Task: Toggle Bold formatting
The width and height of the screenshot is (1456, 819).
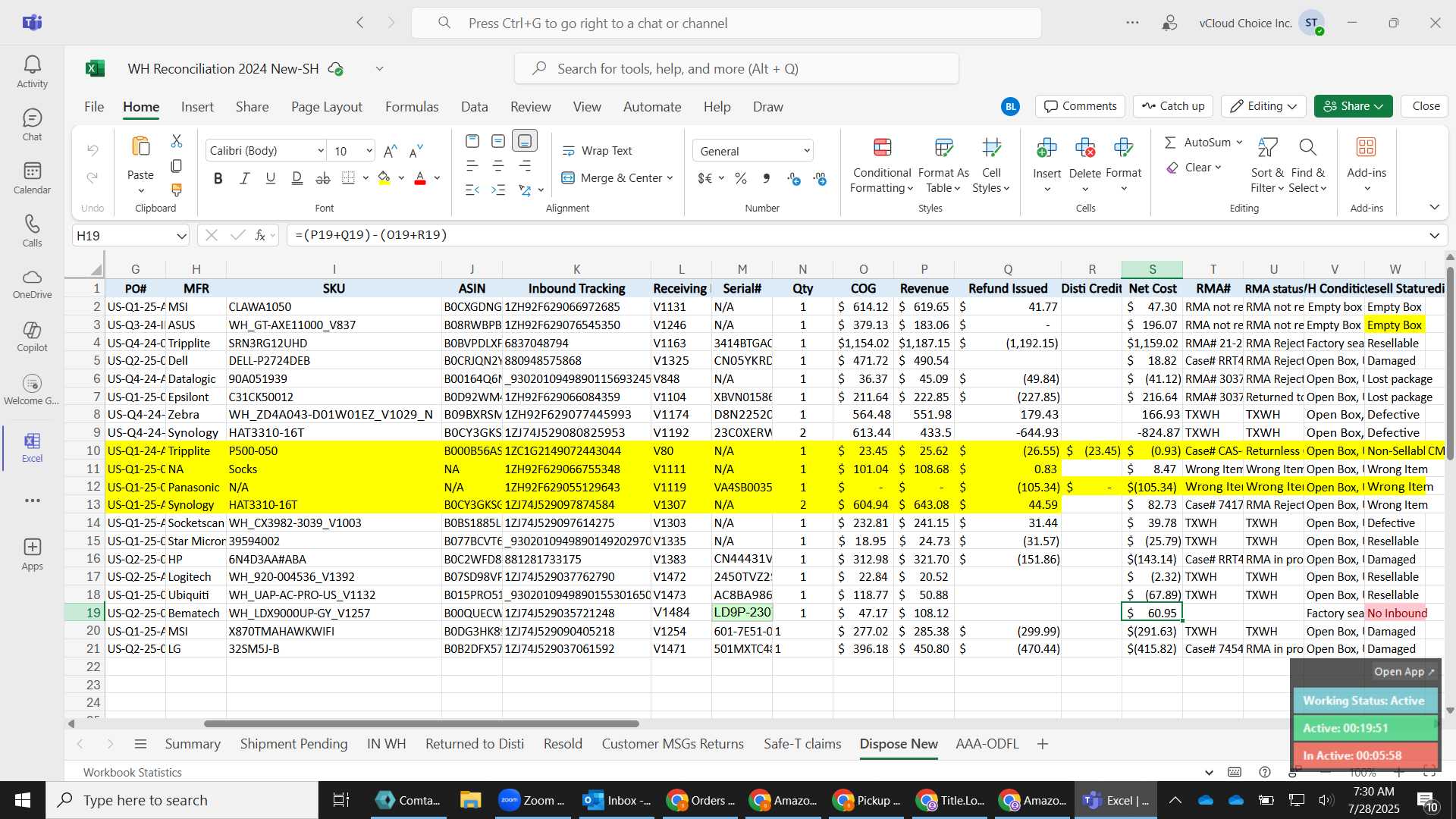Action: coord(218,178)
